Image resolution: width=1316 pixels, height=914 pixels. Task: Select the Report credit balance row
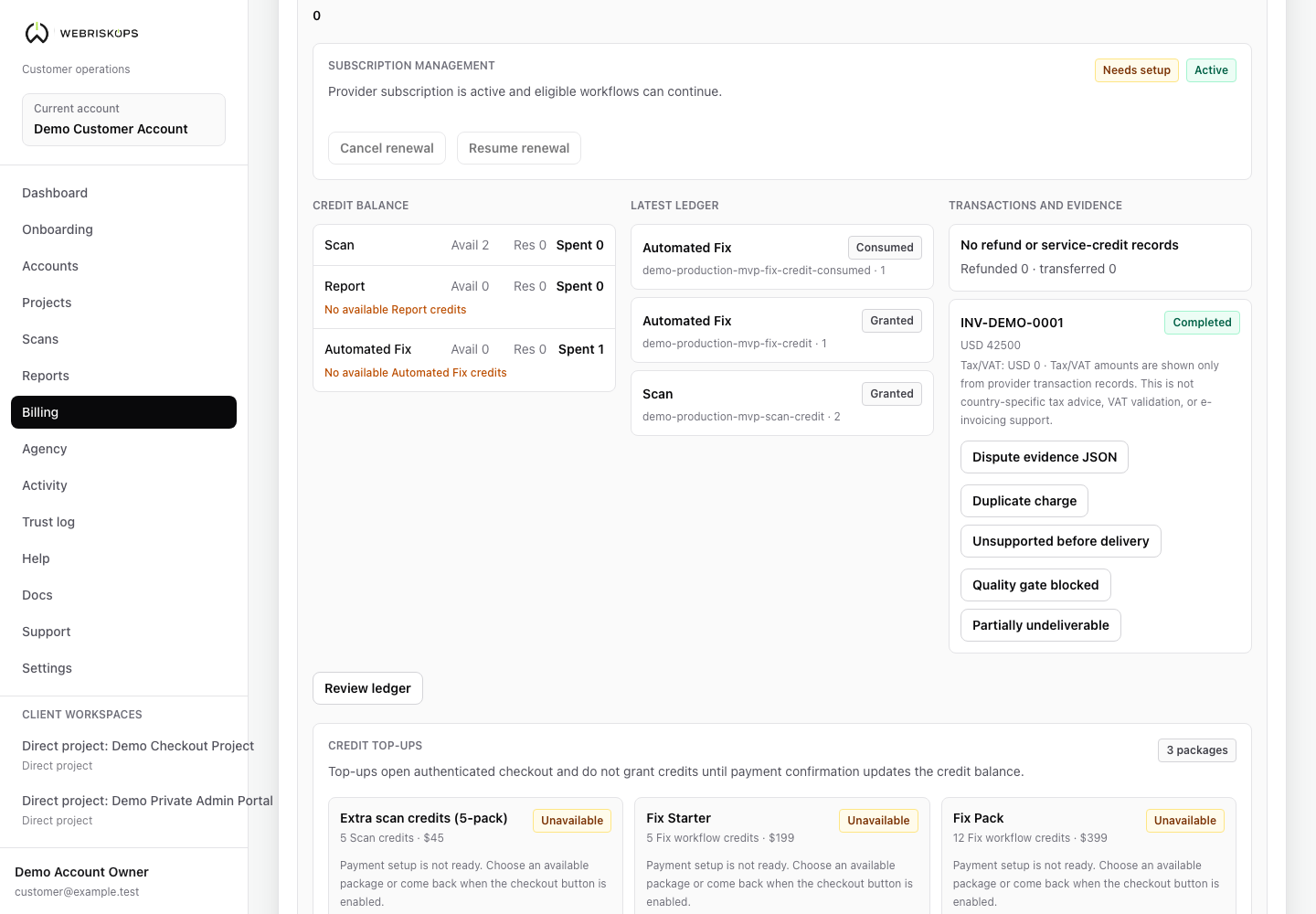coord(464,297)
